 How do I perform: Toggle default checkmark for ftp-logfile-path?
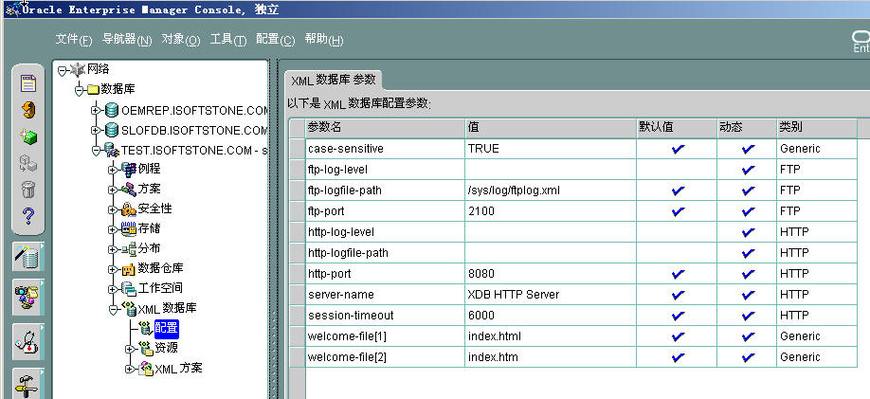pos(677,190)
